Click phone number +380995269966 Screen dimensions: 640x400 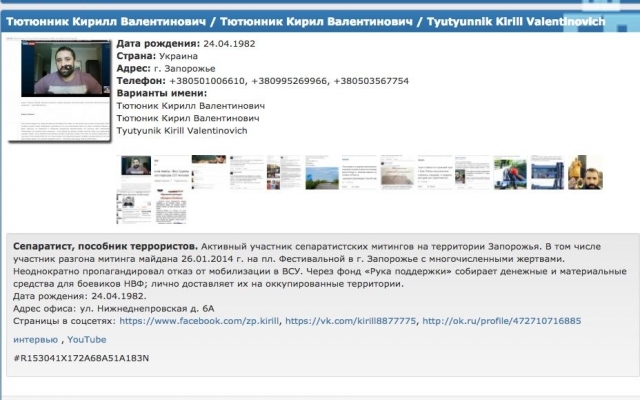289,81
